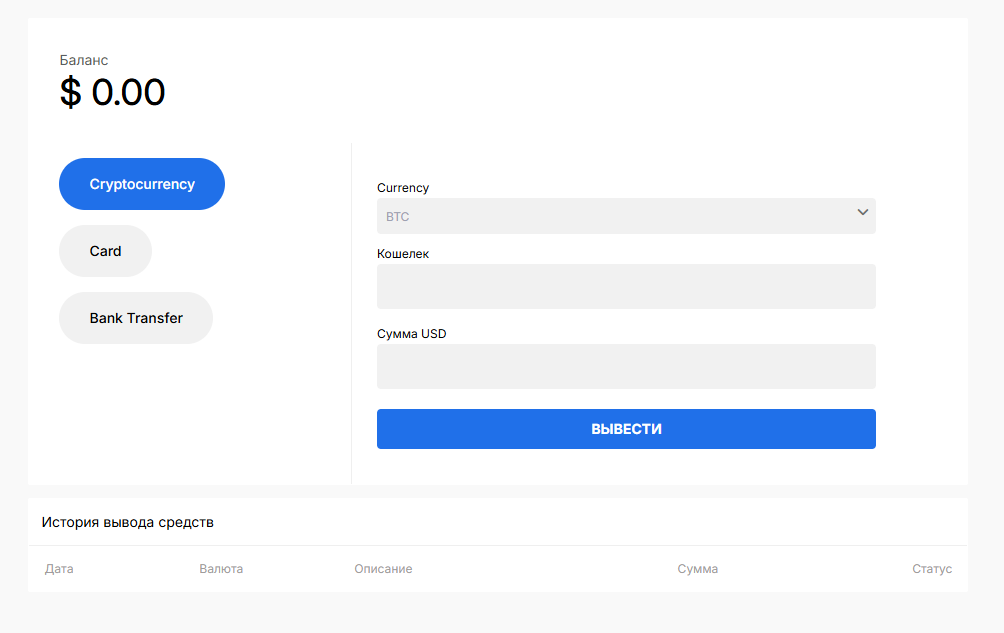Choose the Bank Transfer withdrawal method
The height and width of the screenshot is (633, 1004).
[136, 318]
